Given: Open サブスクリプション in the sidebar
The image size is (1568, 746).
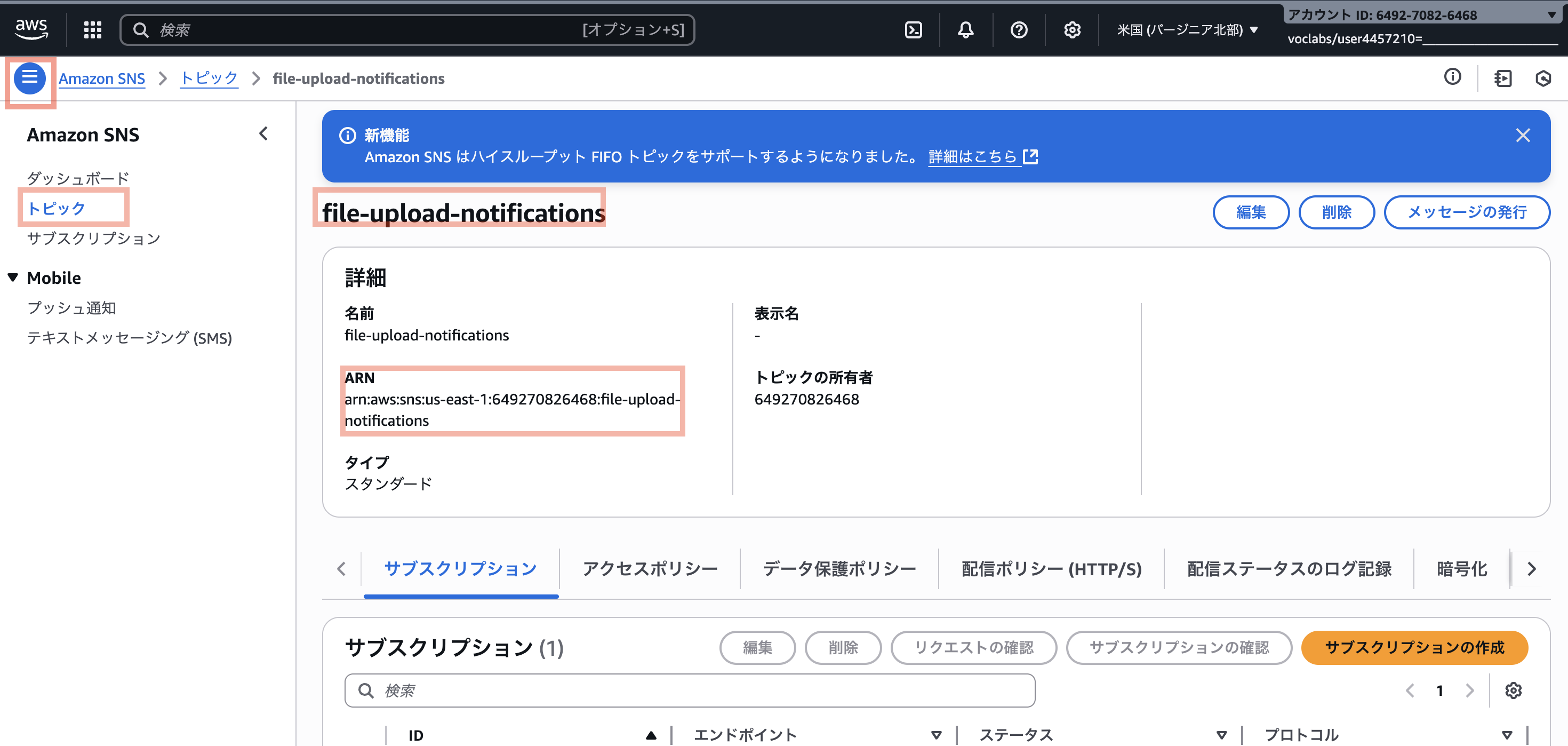Looking at the screenshot, I should [x=94, y=238].
